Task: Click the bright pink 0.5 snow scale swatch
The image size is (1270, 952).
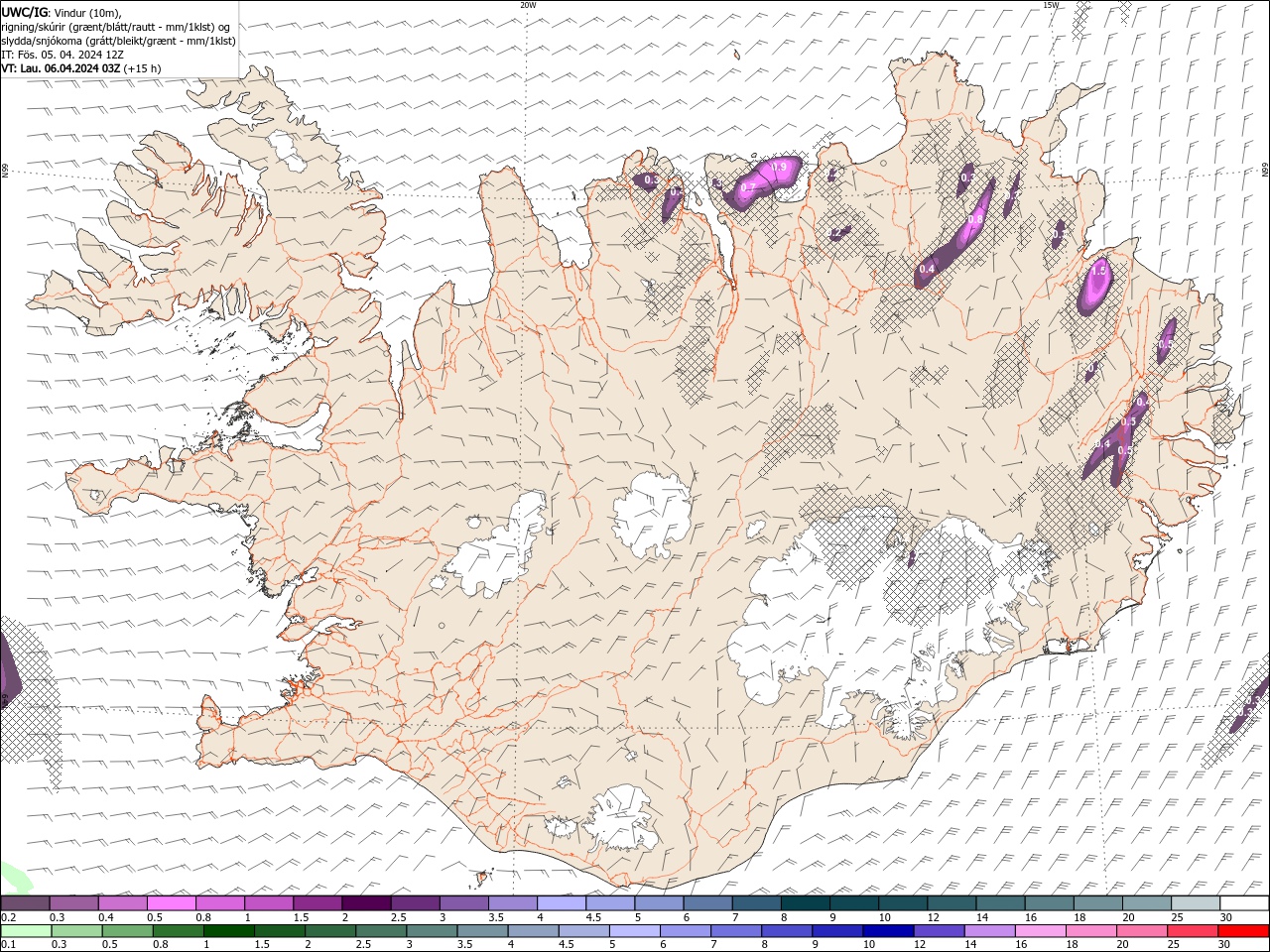Action: [172, 903]
